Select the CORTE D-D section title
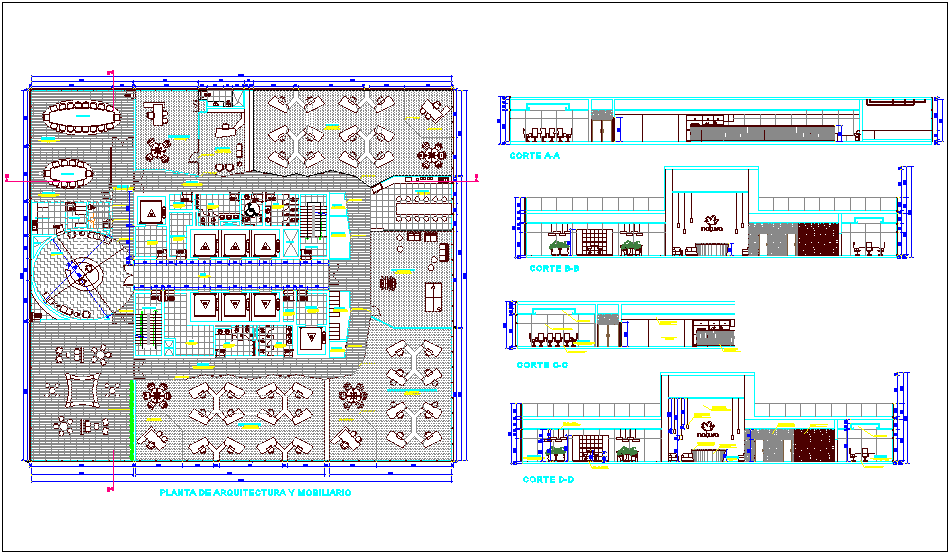This screenshot has width=950, height=554. tap(548, 479)
